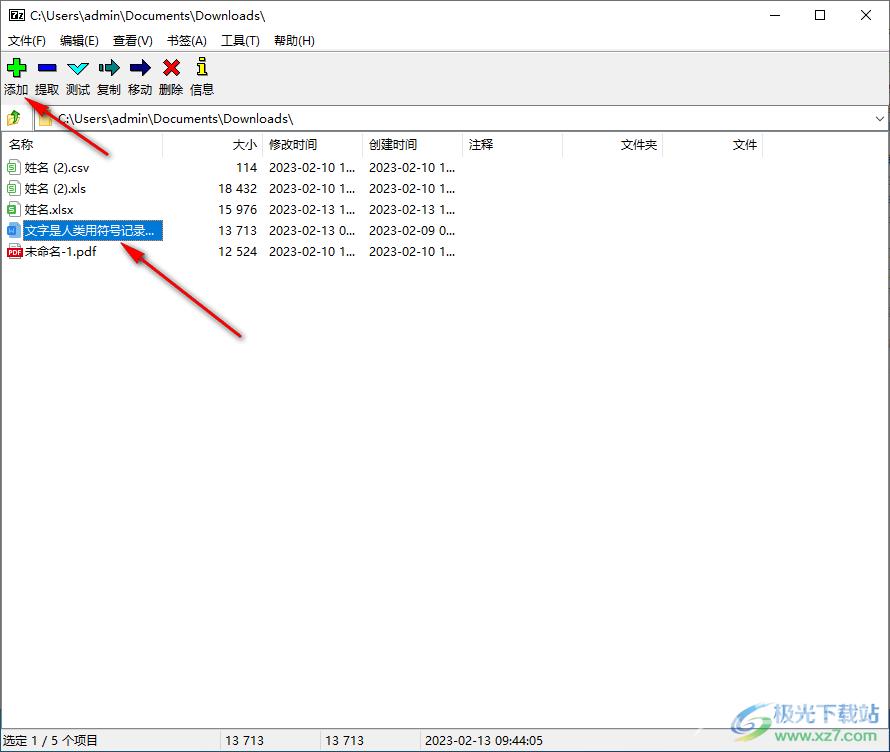Viewport: 890px width, 752px height.
Task: Select file 姓名.xlsx
Action: [x=49, y=209]
